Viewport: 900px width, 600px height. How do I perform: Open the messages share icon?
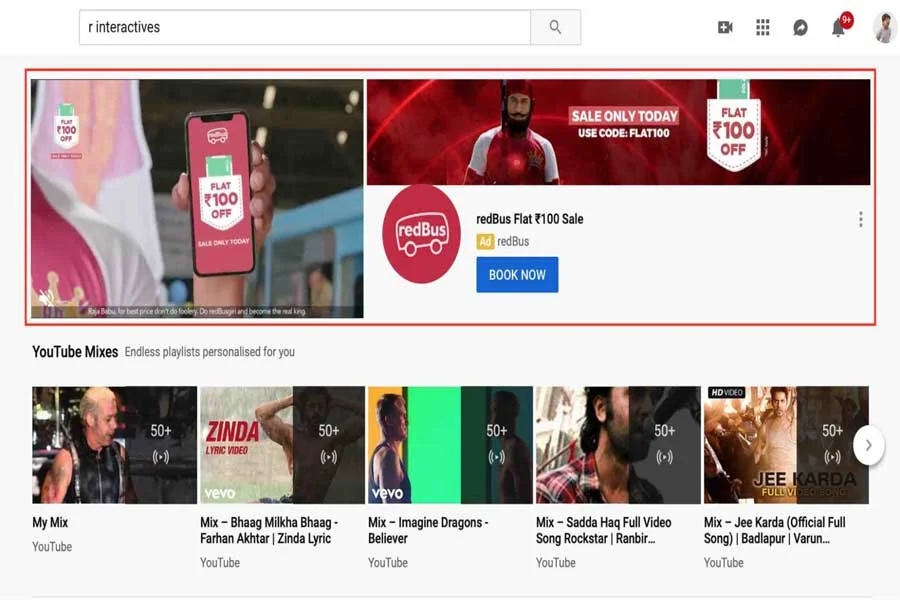click(800, 28)
